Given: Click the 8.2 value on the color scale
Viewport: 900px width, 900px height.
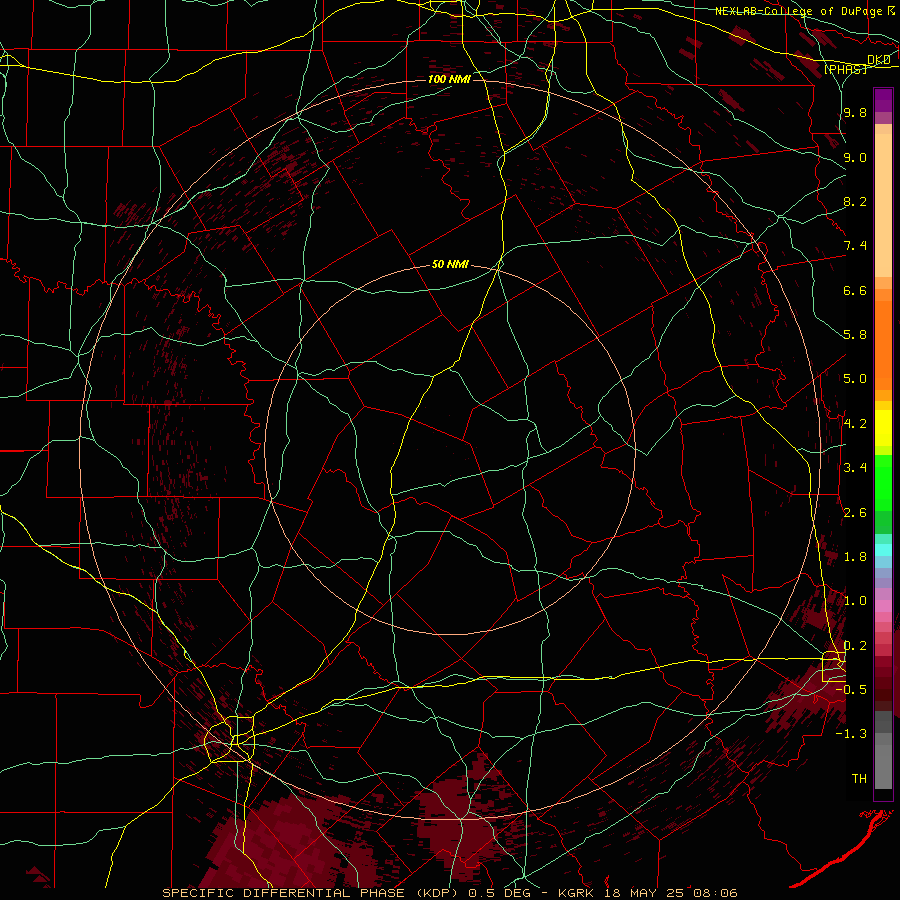Looking at the screenshot, I should point(855,201).
